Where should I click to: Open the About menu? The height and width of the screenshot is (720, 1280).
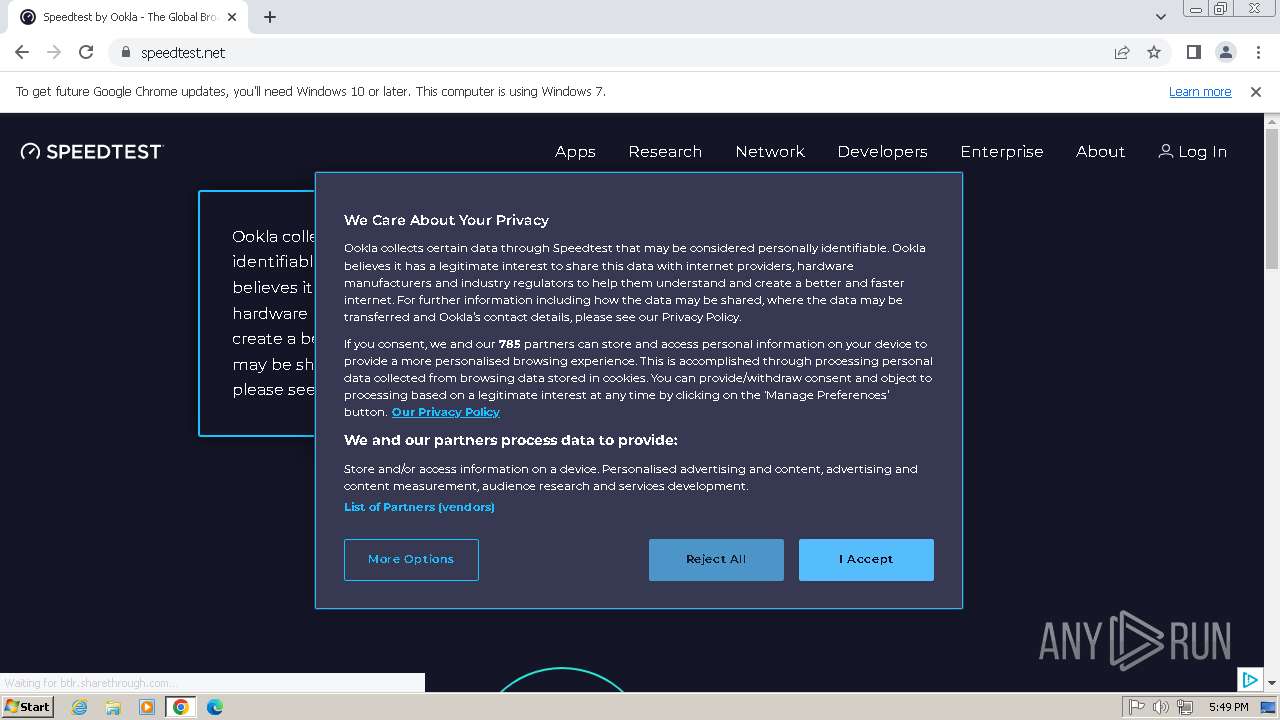(x=1100, y=152)
